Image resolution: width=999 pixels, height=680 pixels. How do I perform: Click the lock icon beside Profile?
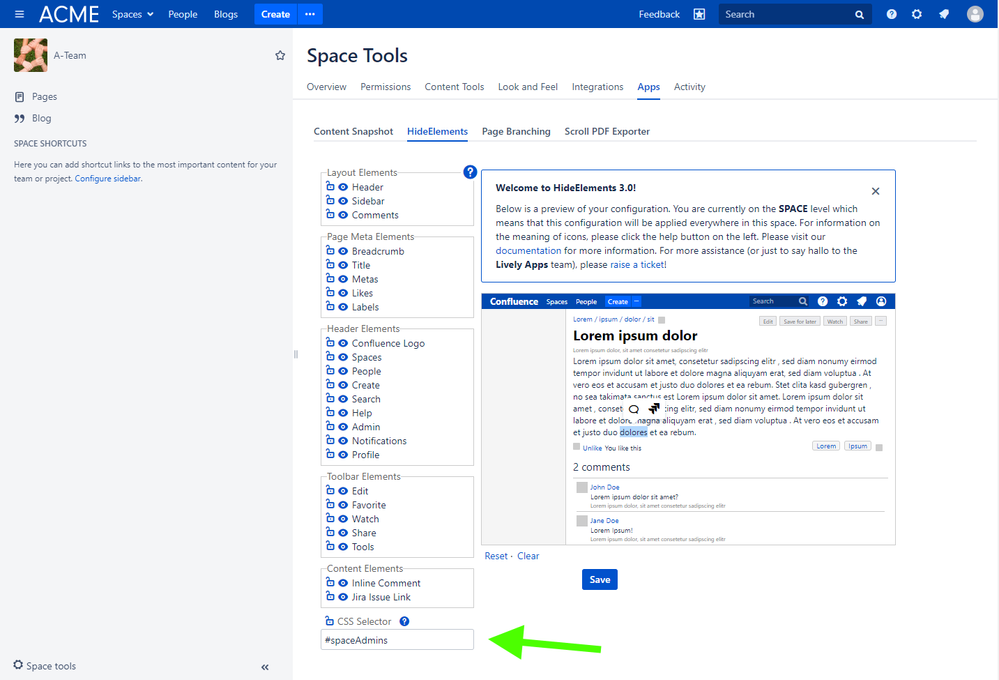(330, 454)
